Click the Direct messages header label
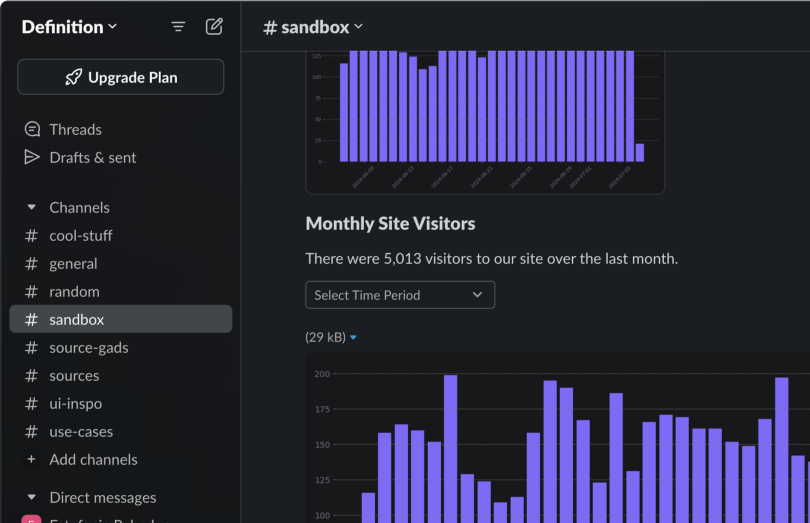This screenshot has height=523, width=810. [x=103, y=497]
